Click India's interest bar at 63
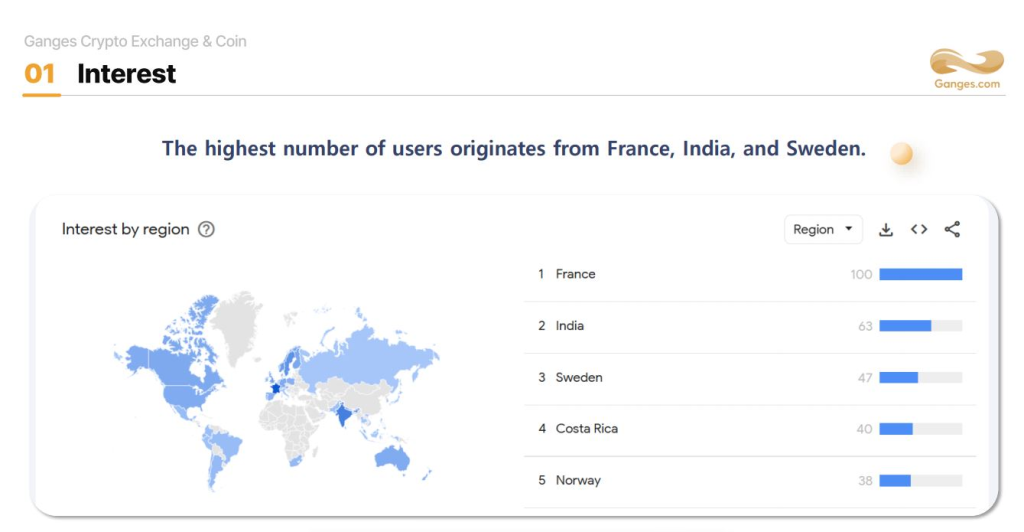Screen dimensions: 1024x532 905,326
